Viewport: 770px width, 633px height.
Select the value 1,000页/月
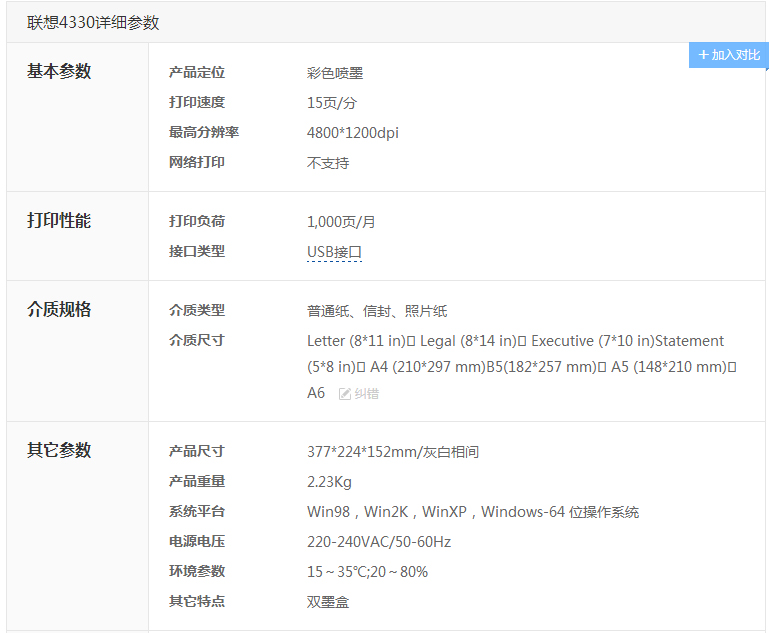point(341,222)
